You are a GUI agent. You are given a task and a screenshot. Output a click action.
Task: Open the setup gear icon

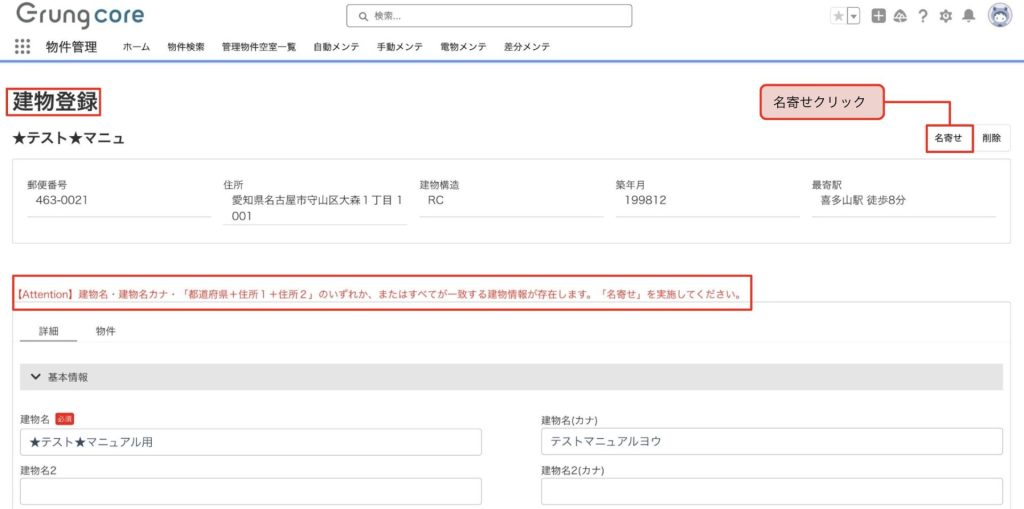(945, 16)
